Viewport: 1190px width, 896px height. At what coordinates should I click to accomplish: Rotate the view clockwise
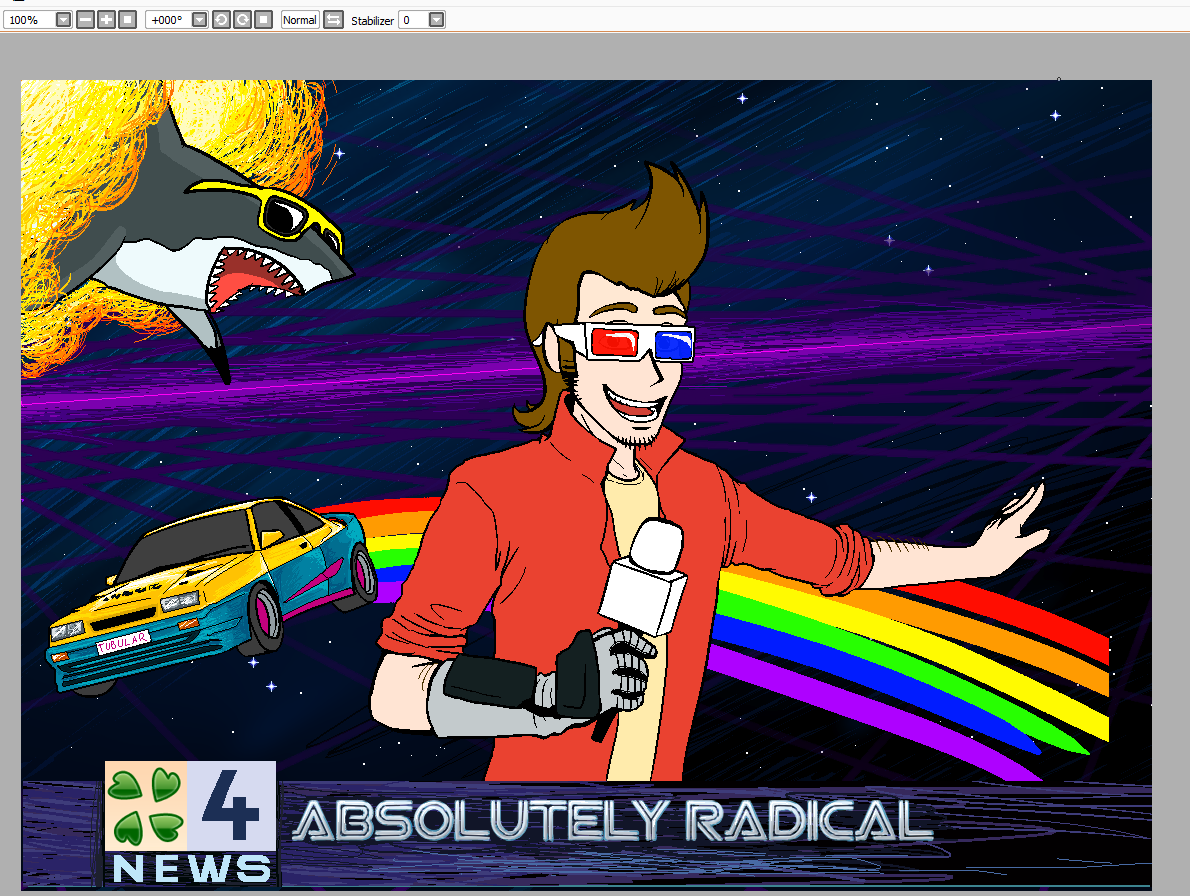click(243, 20)
